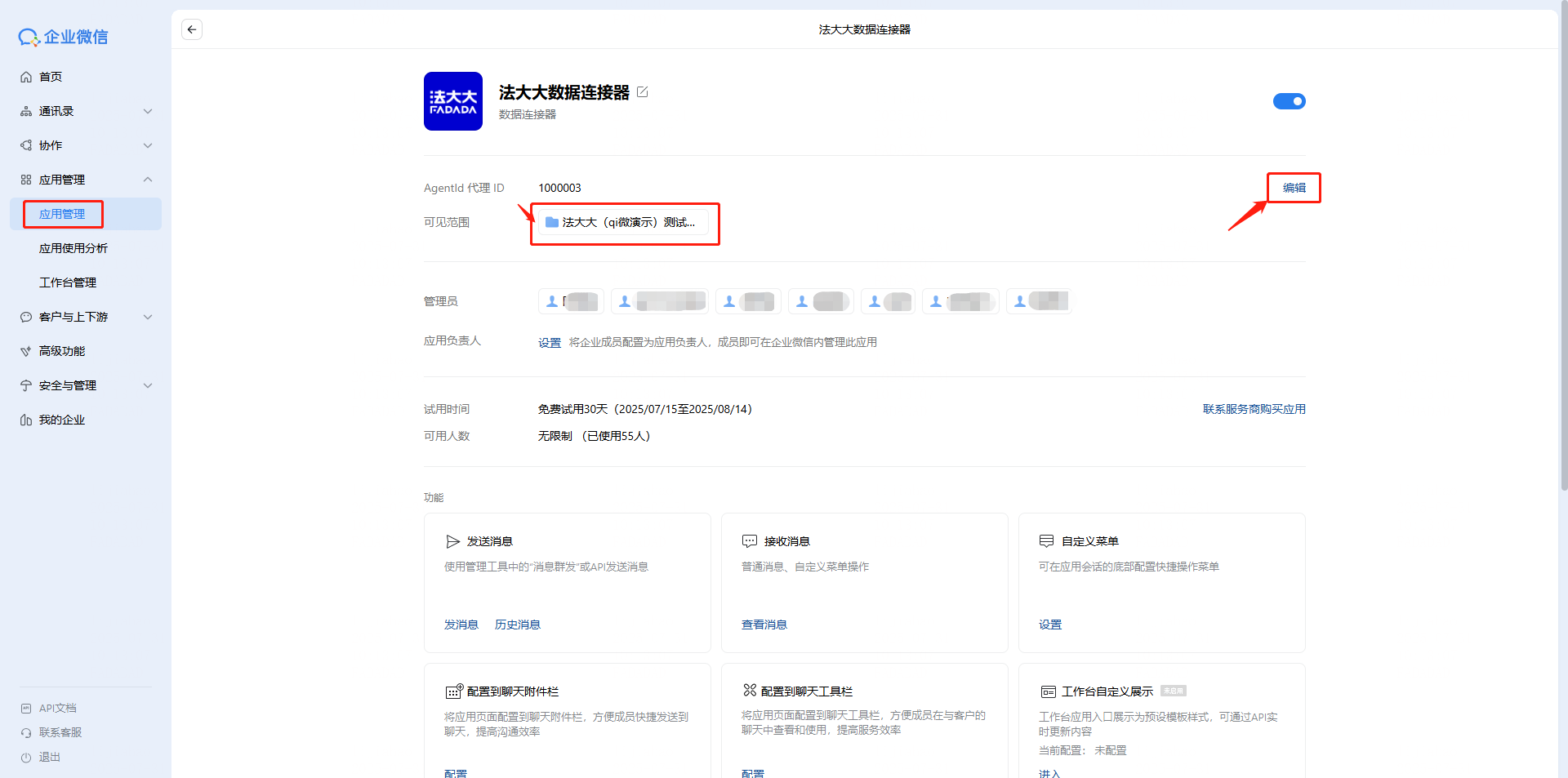Click the last administrator avatar chip

(1039, 301)
